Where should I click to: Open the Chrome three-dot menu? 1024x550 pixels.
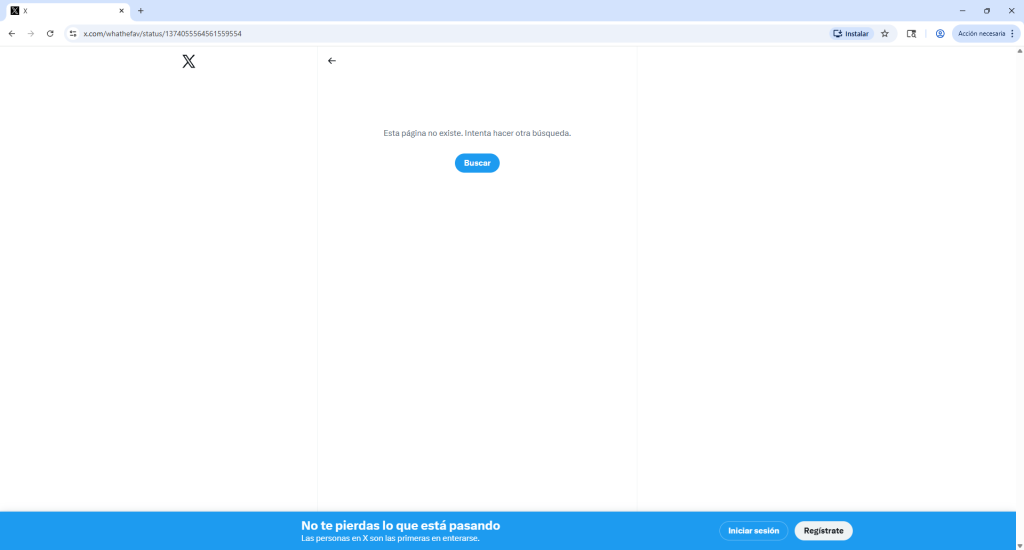click(1012, 33)
